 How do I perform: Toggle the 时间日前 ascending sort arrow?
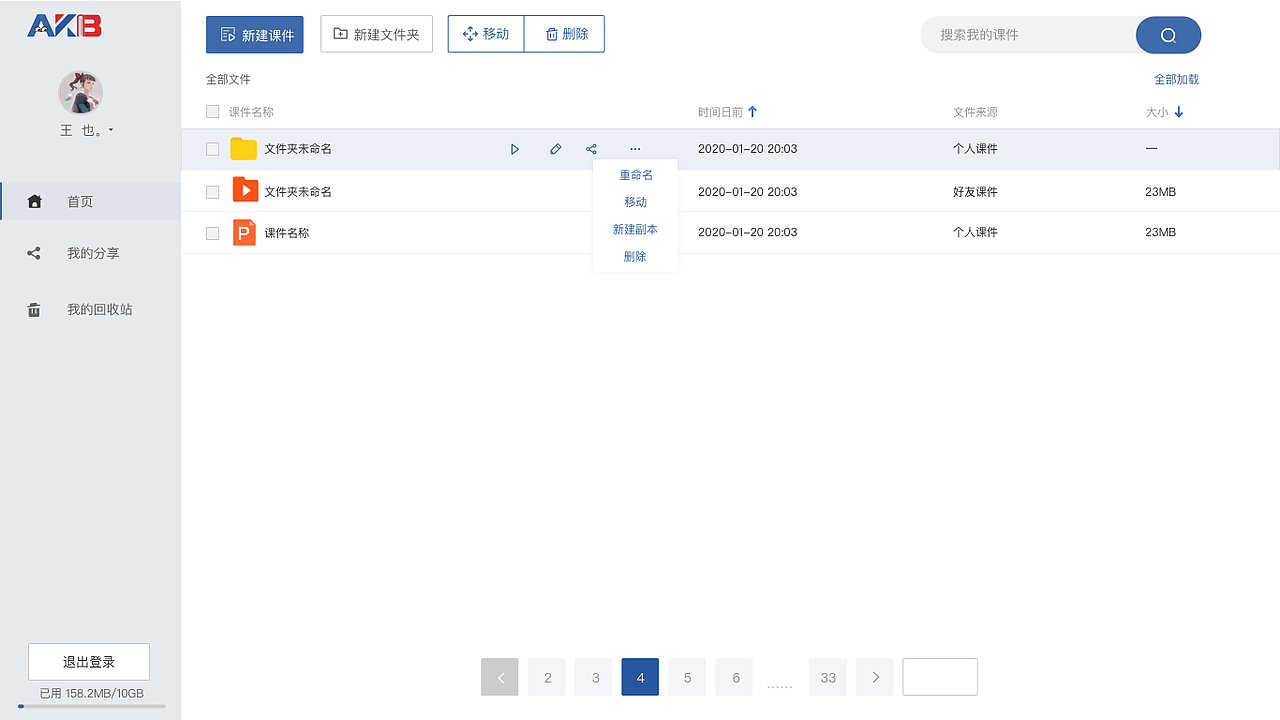click(x=752, y=111)
